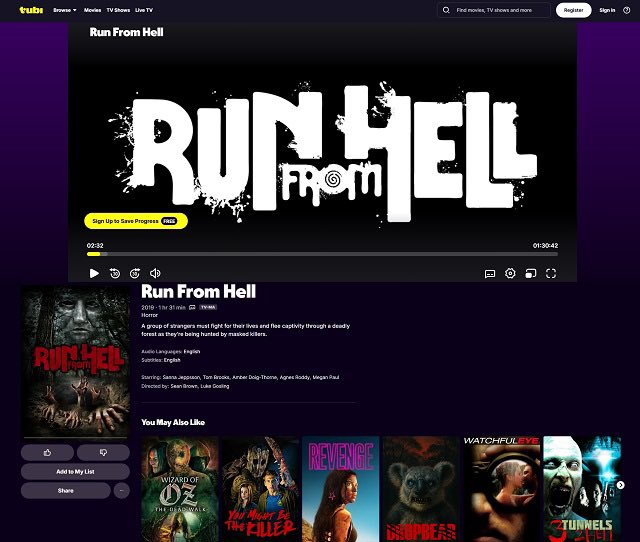Open director Sean Brown's page
640x542 pixels.
point(184,386)
